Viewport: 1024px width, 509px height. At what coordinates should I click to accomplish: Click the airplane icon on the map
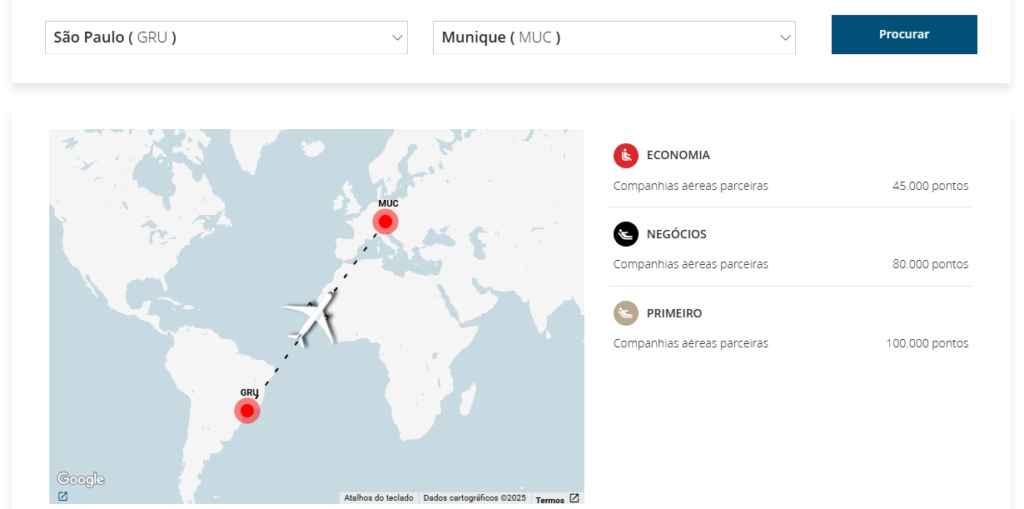click(313, 317)
